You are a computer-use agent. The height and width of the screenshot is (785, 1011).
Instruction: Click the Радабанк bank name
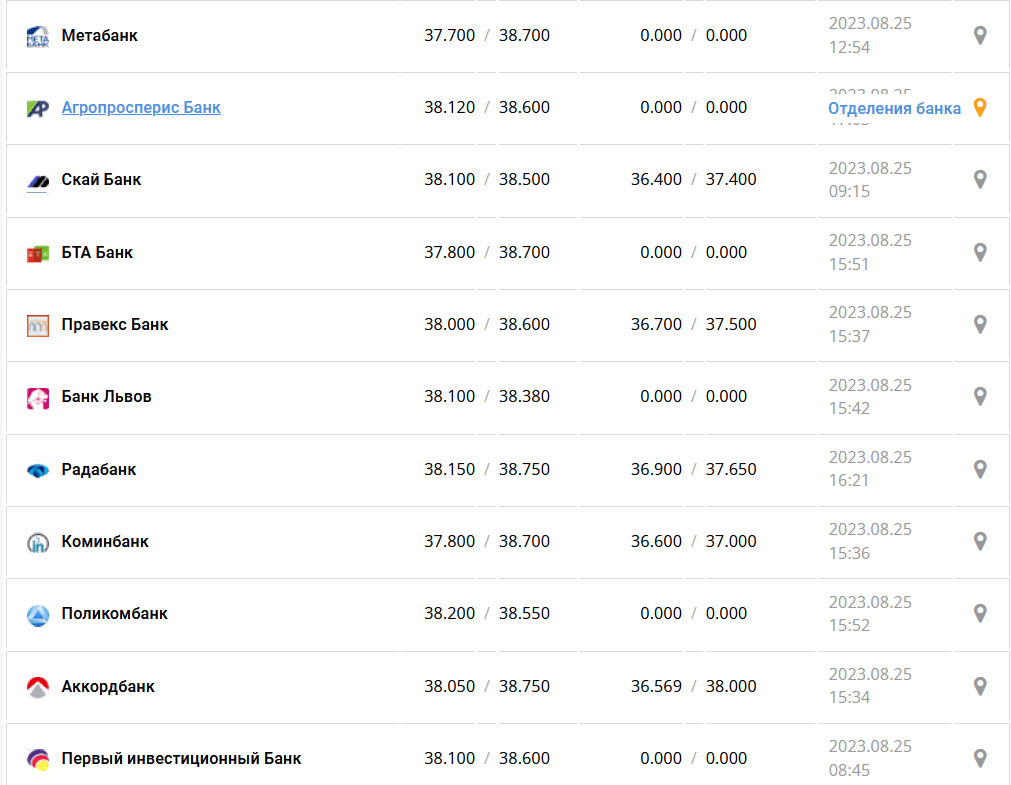99,470
